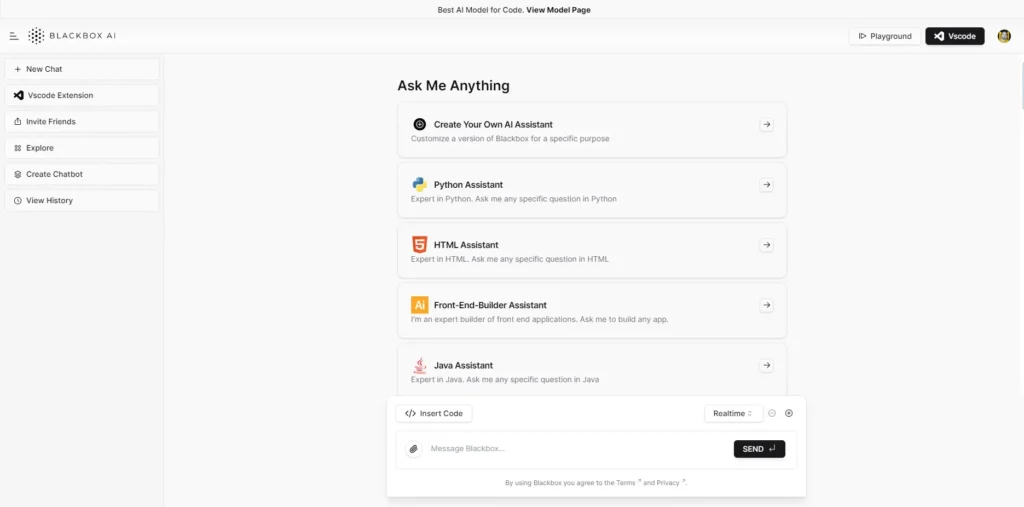The width and height of the screenshot is (1024, 507).
Task: Start a New Chat from the sidebar
Action: 82,69
